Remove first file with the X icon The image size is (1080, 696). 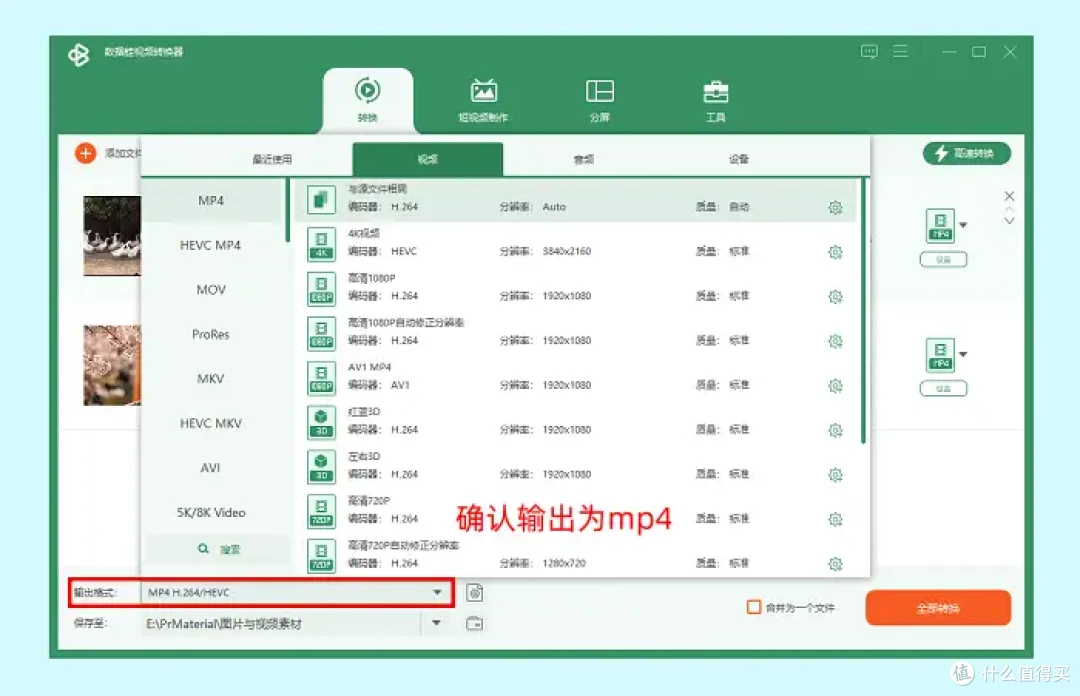(x=1009, y=196)
